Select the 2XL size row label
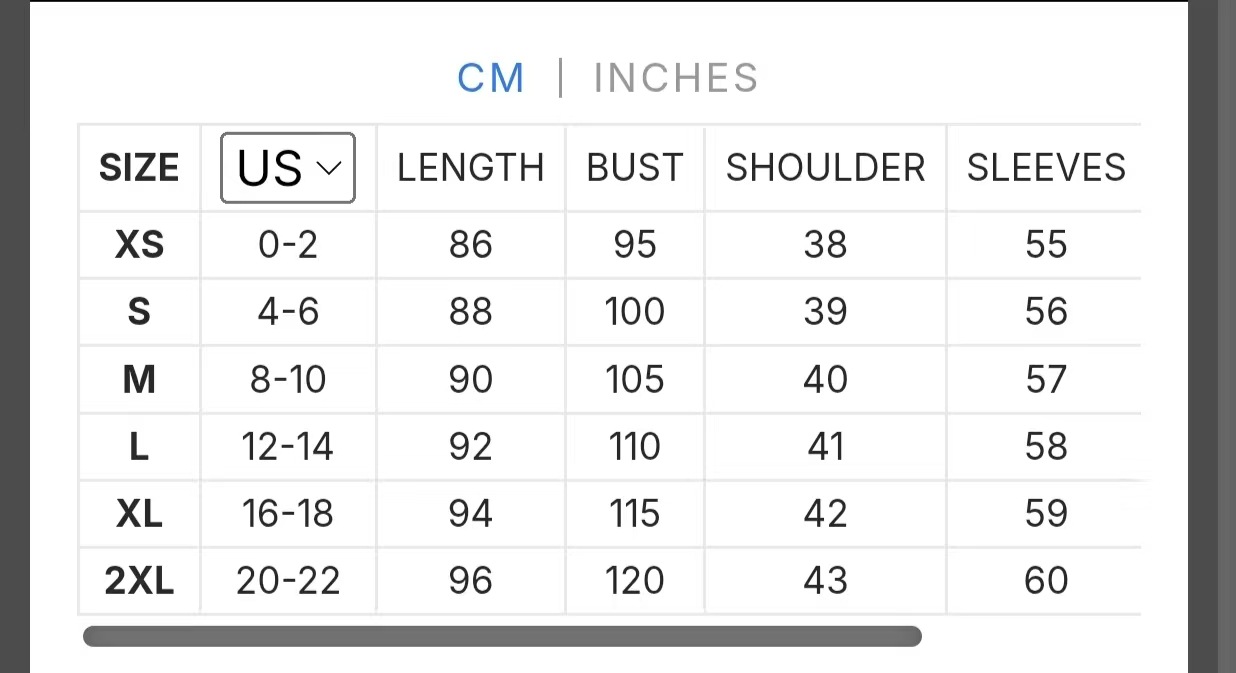Viewport: 1236px width, 673px height. coord(139,580)
